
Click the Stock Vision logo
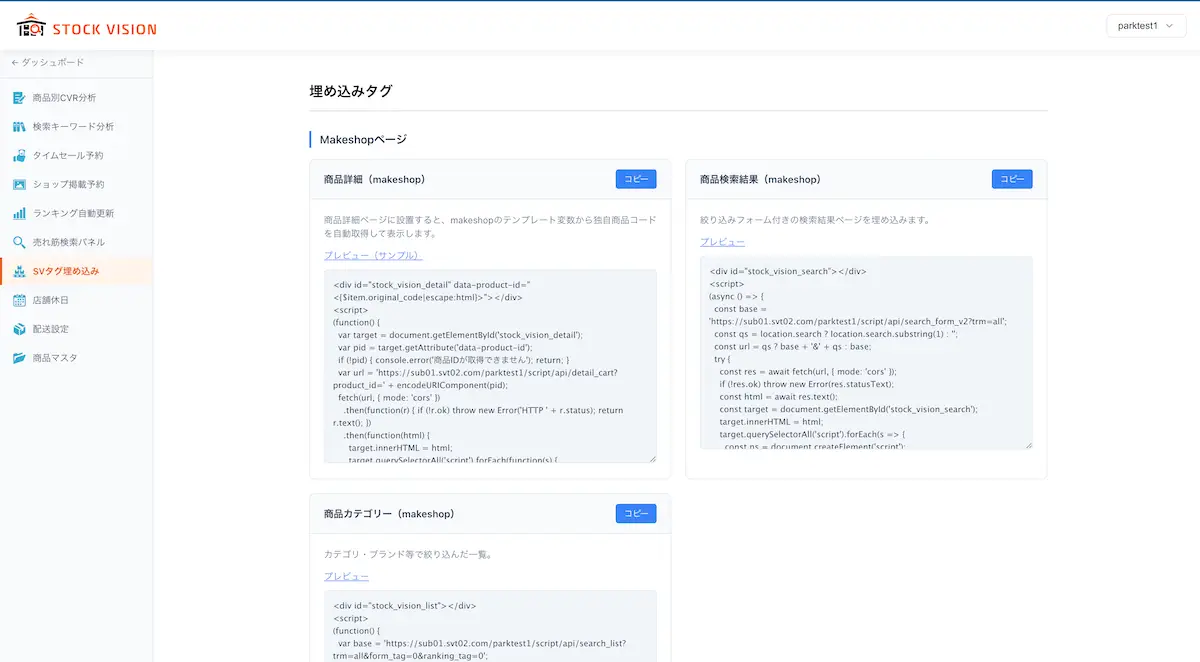pyautogui.click(x=87, y=26)
